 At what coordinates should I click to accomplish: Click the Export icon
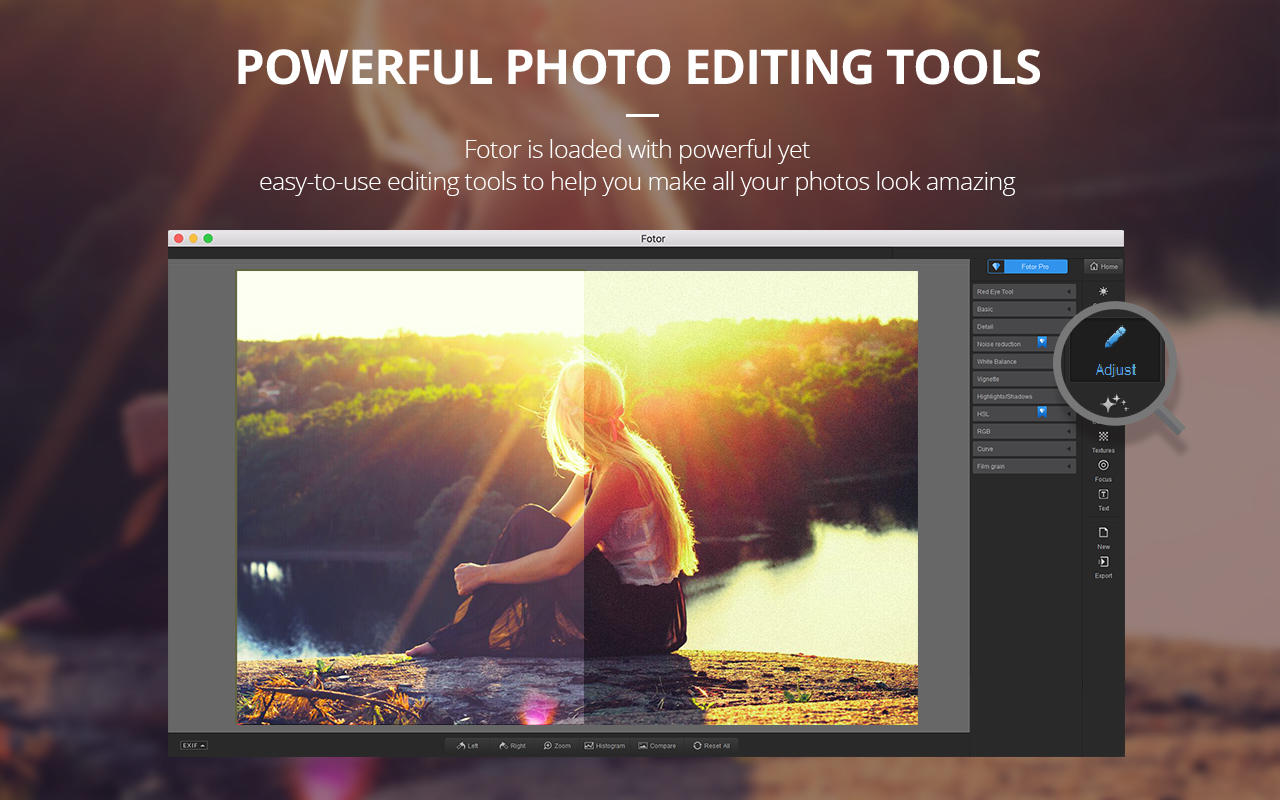pyautogui.click(x=1103, y=562)
